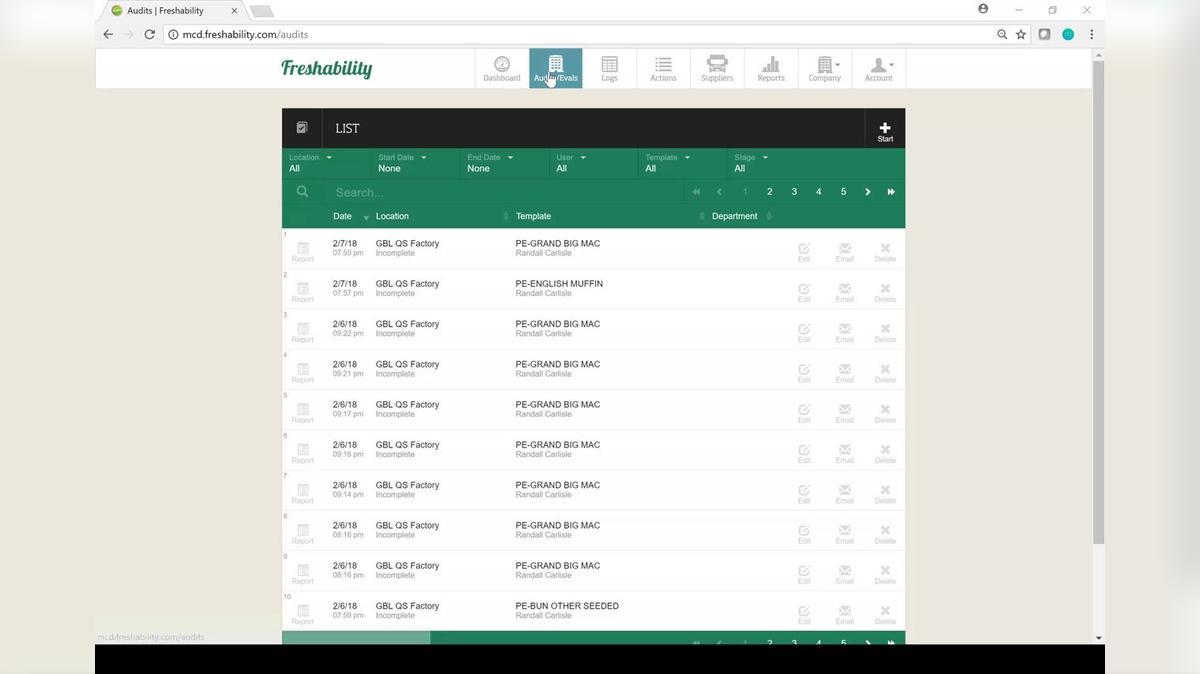Click the Freshability logo
This screenshot has height=674, width=1200.
pos(327,69)
